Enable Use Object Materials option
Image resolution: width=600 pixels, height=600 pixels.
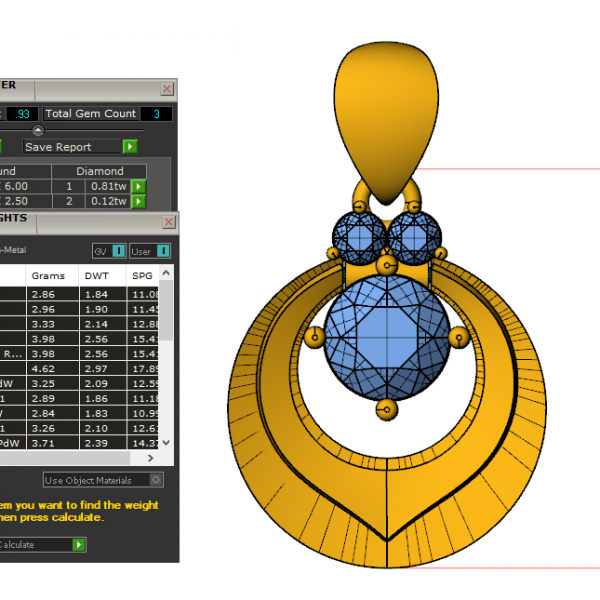click(155, 481)
